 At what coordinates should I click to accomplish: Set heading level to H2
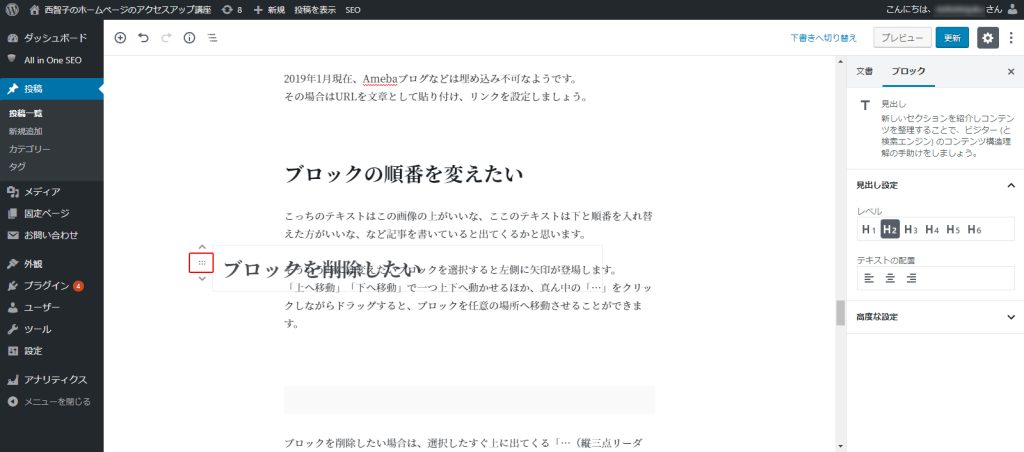[x=889, y=229]
